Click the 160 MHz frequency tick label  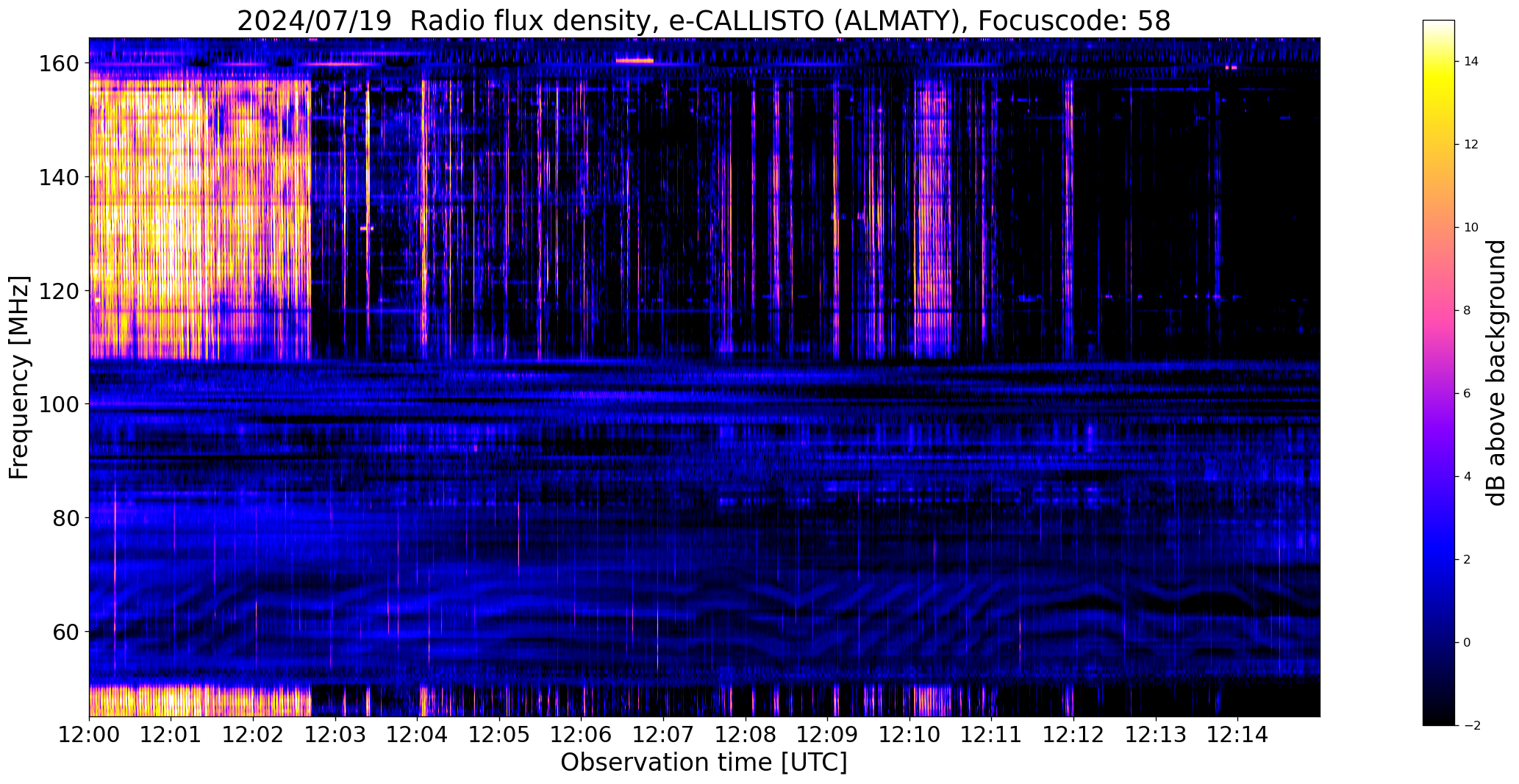pyautogui.click(x=59, y=64)
